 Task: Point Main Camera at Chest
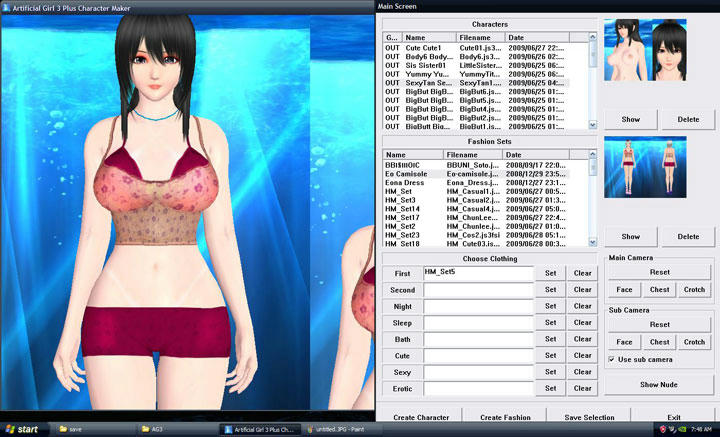[x=659, y=290]
